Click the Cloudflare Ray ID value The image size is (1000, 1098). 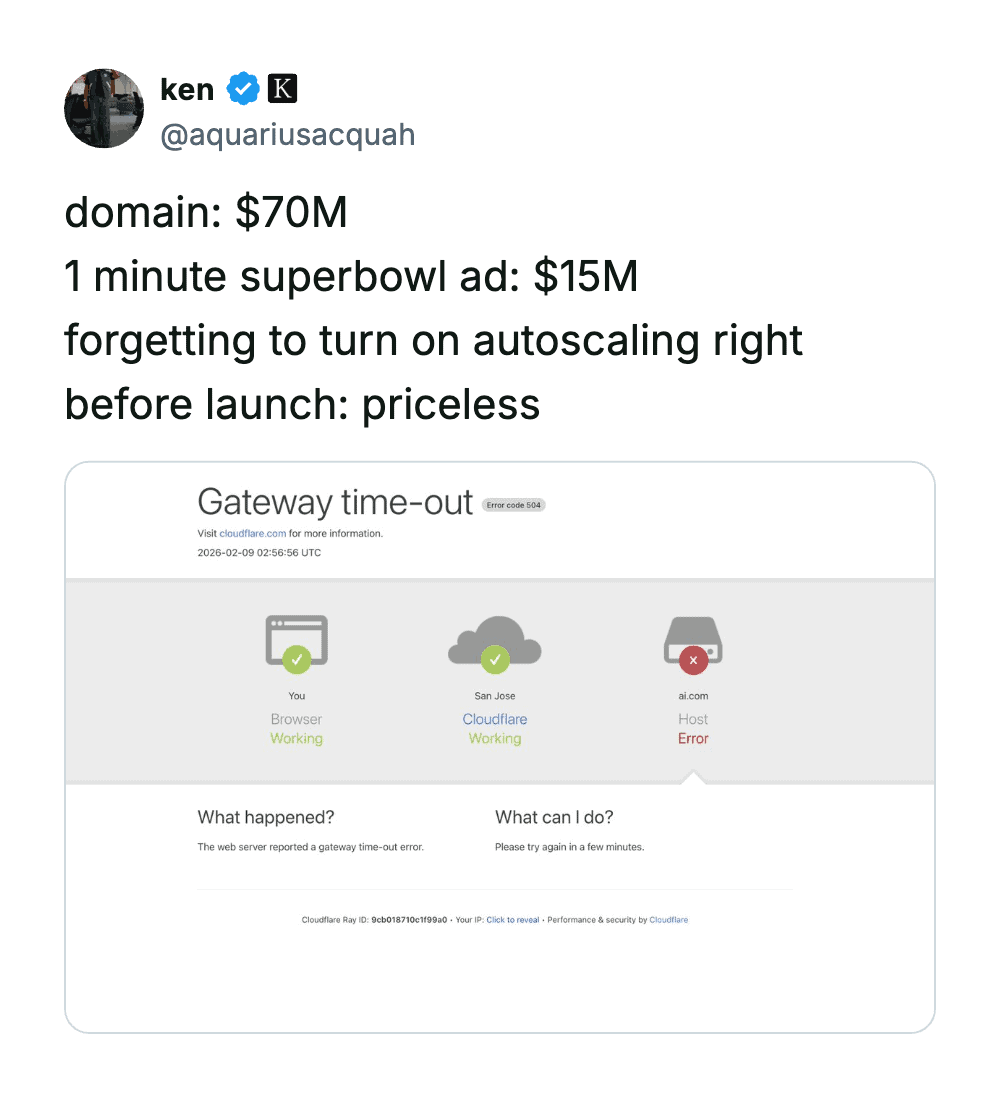409,920
